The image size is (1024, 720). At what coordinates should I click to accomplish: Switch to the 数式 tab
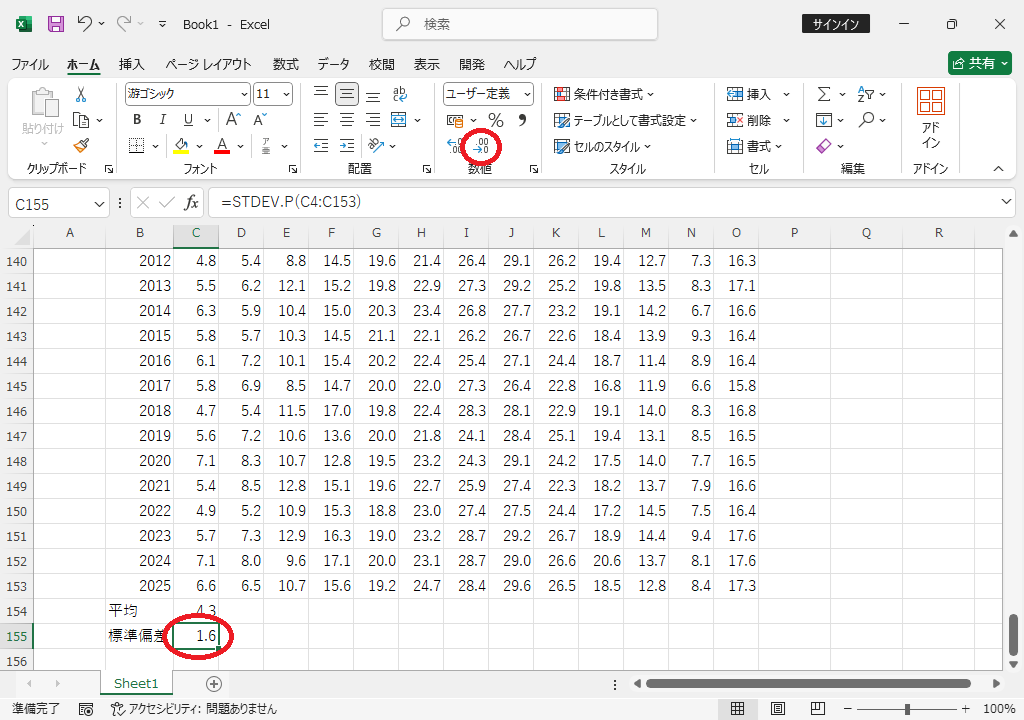285,64
